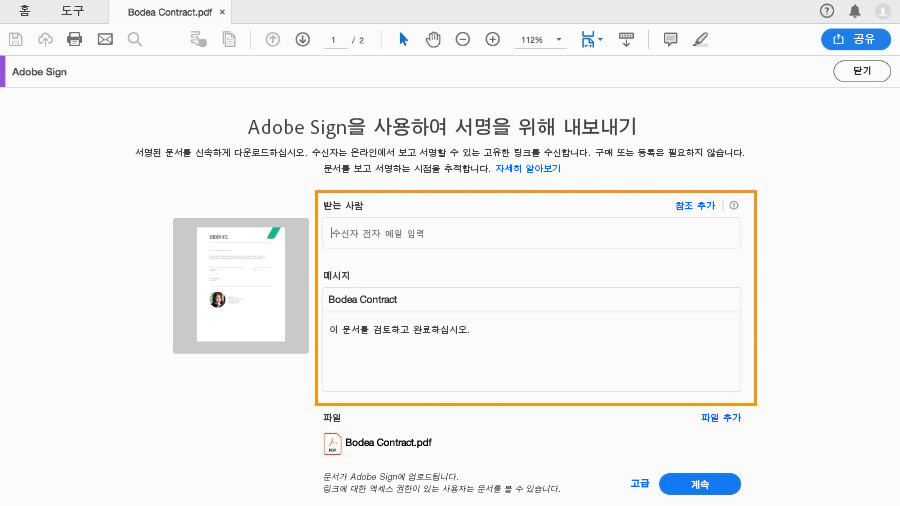Open the 112% zoom level dropdown
Image resolution: width=900 pixels, height=506 pixels.
coord(540,40)
